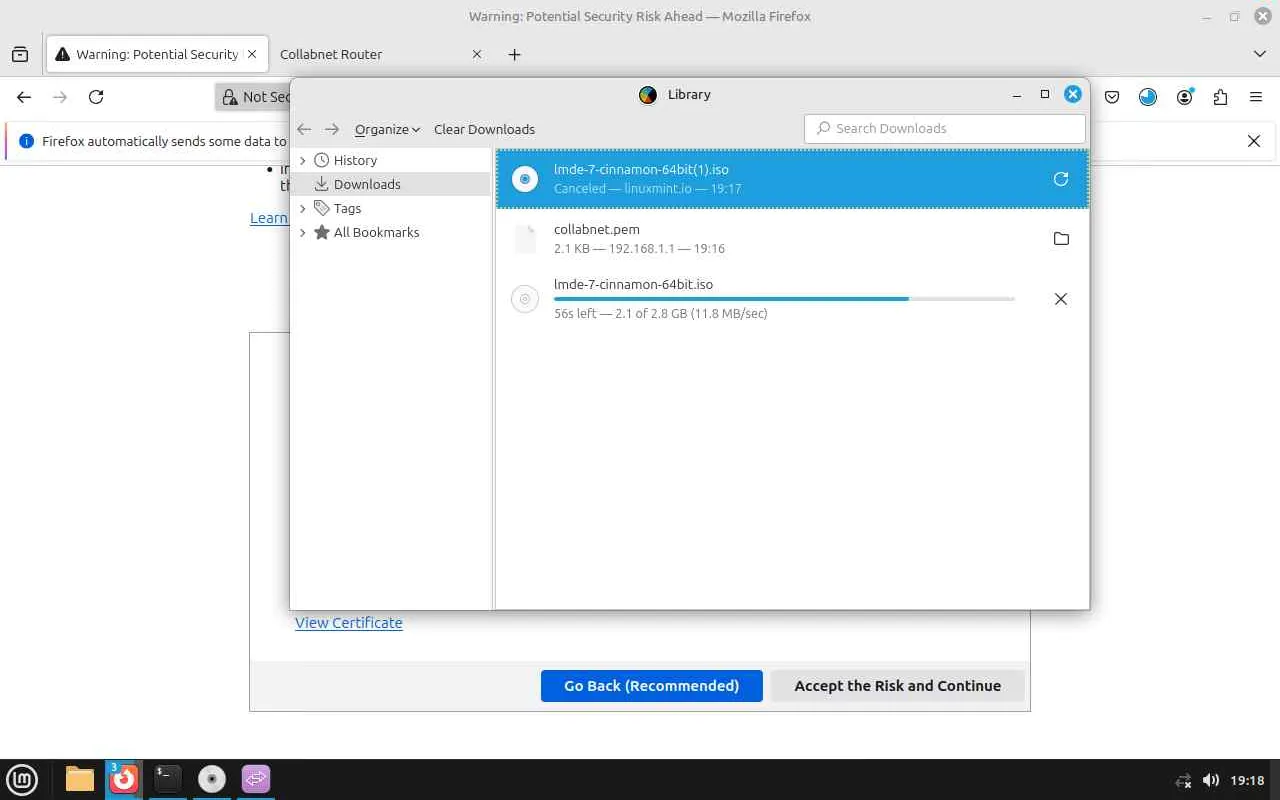
Task: Click Go Back (Recommended) button
Action: (652, 686)
